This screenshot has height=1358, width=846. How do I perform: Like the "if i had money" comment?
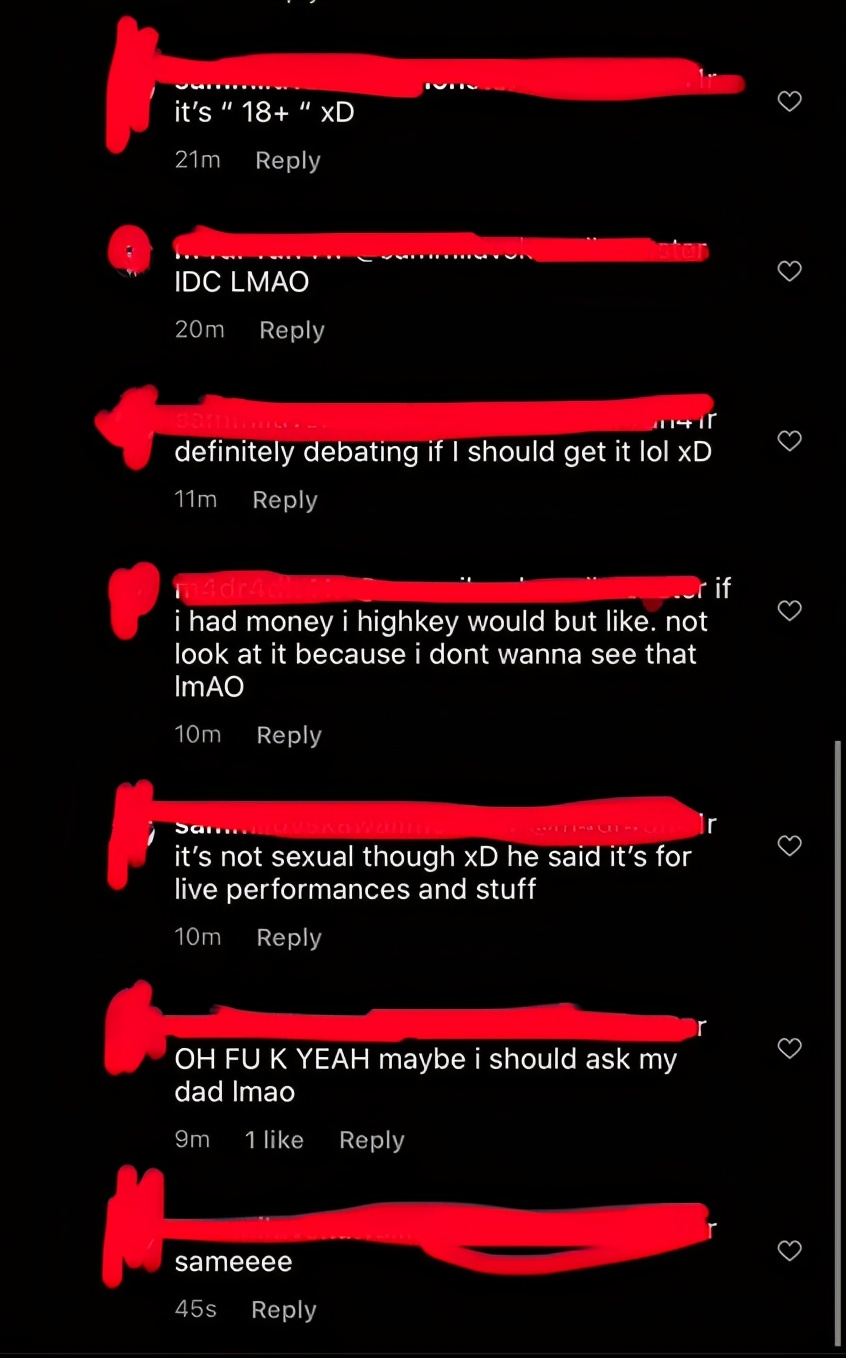[x=790, y=610]
